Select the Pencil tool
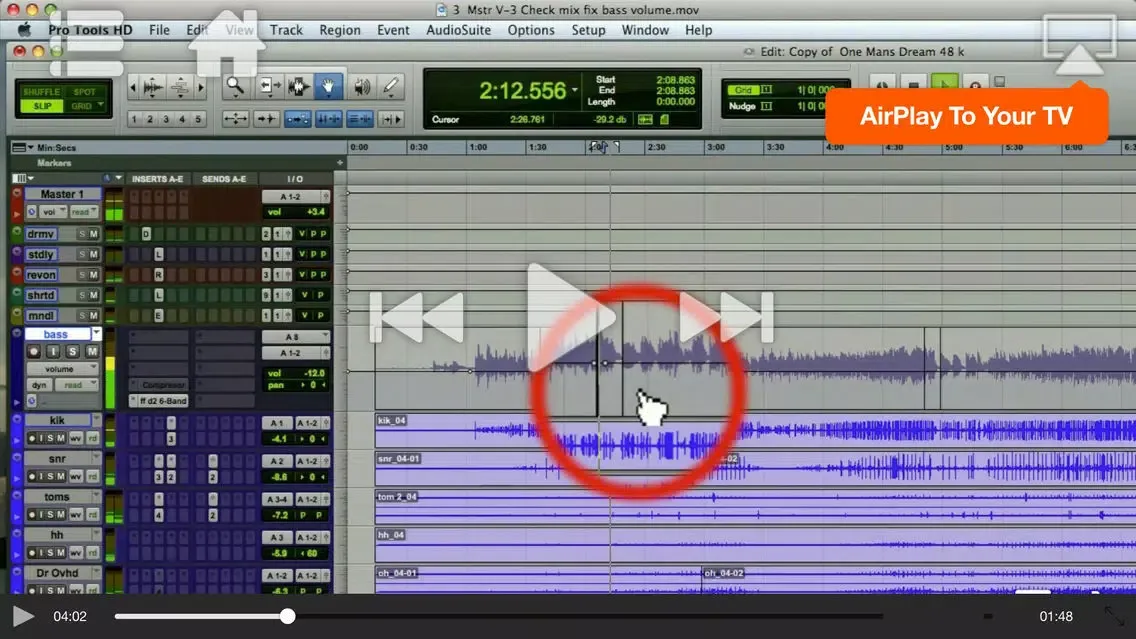Image resolution: width=1136 pixels, height=639 pixels. point(391,86)
